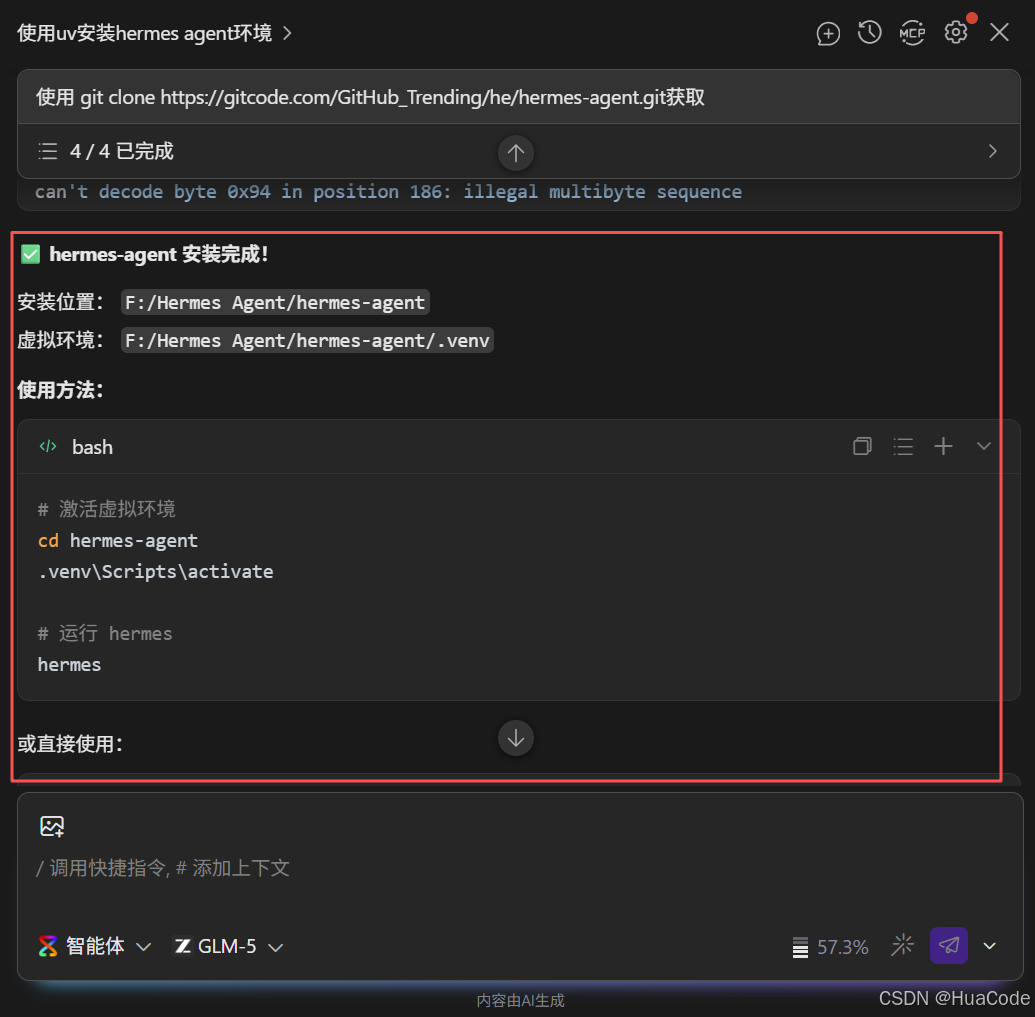Click the 或直接使用 label
The width and height of the screenshot is (1035, 1017).
point(70,744)
